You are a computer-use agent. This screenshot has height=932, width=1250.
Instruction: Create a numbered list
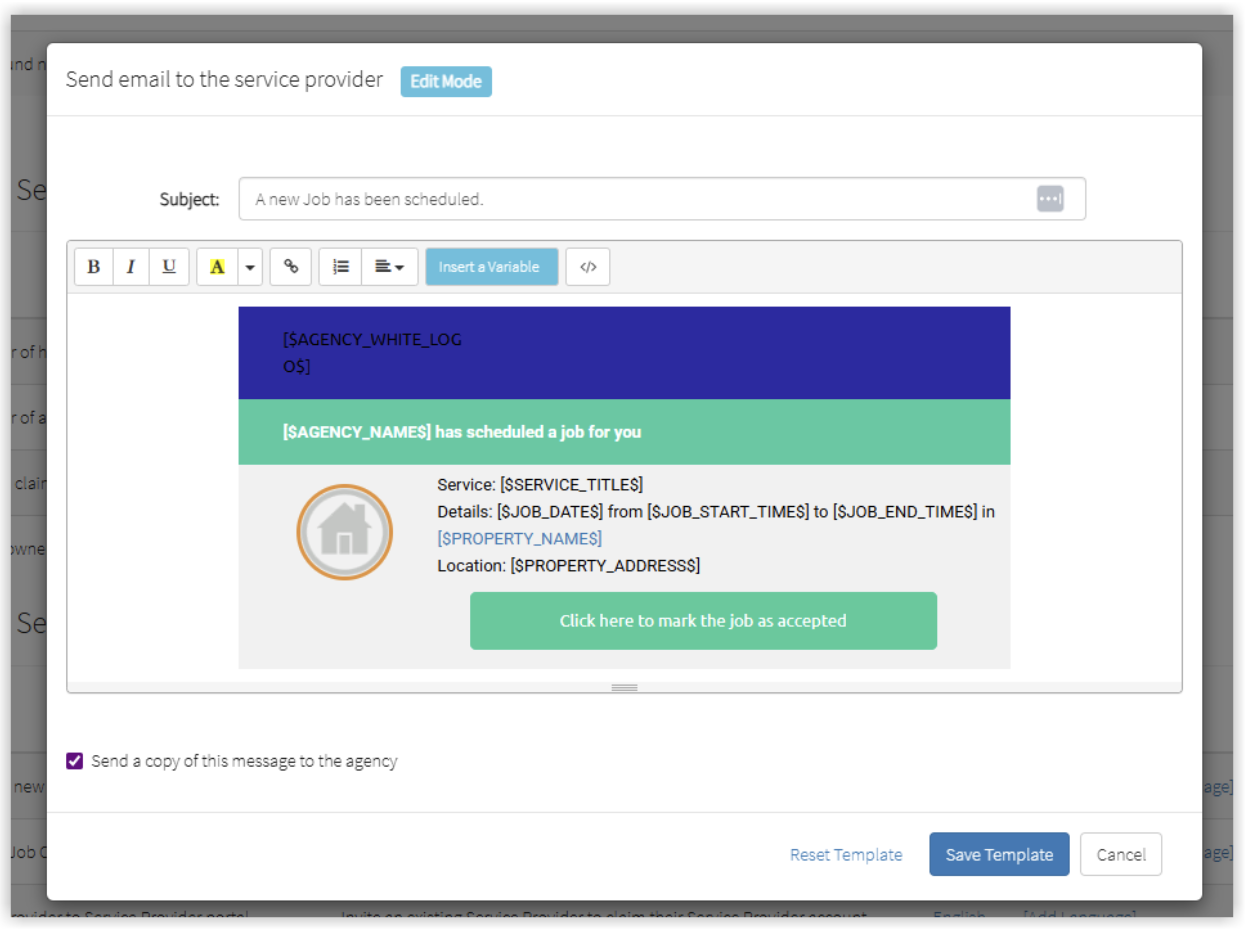coord(339,266)
